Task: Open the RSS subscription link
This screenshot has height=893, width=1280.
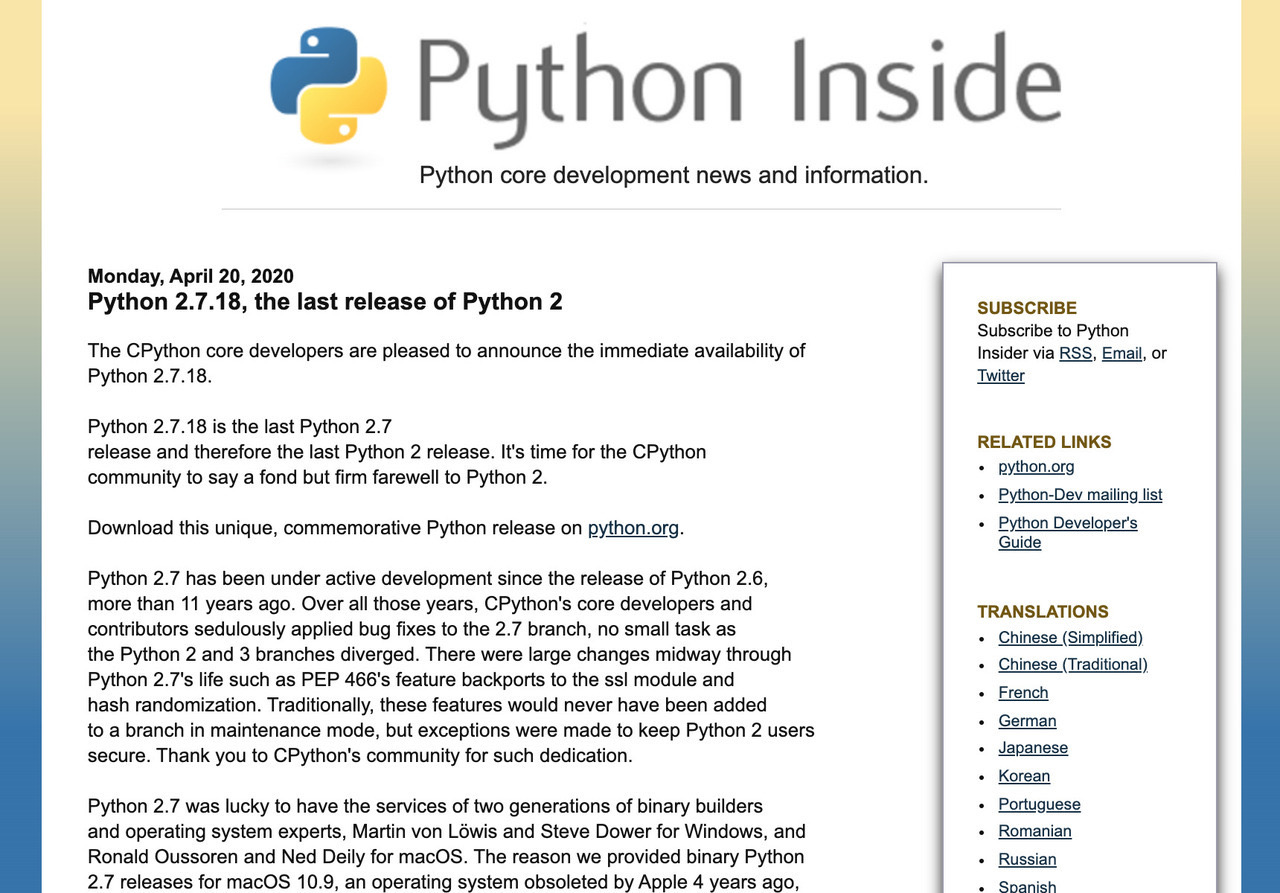Action: [1075, 353]
